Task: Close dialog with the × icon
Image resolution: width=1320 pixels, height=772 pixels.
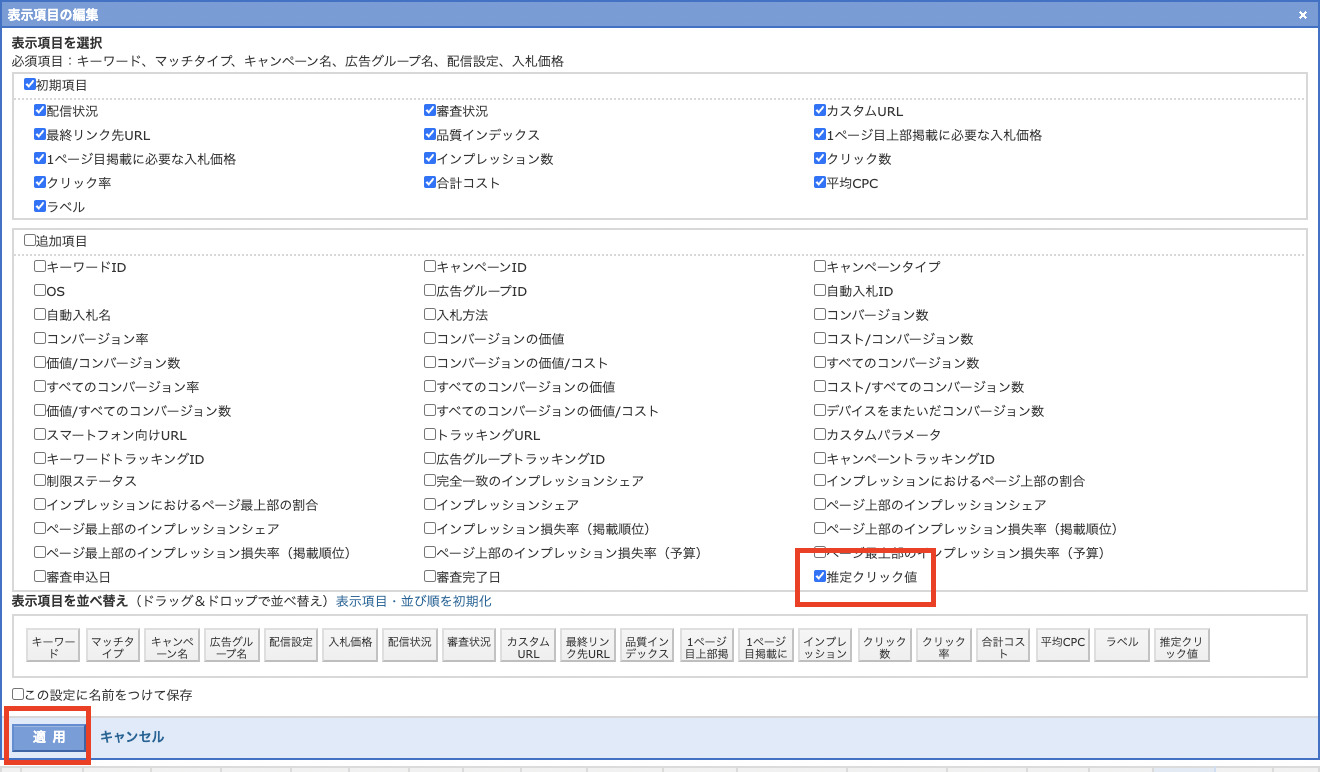Action: pos(1302,15)
